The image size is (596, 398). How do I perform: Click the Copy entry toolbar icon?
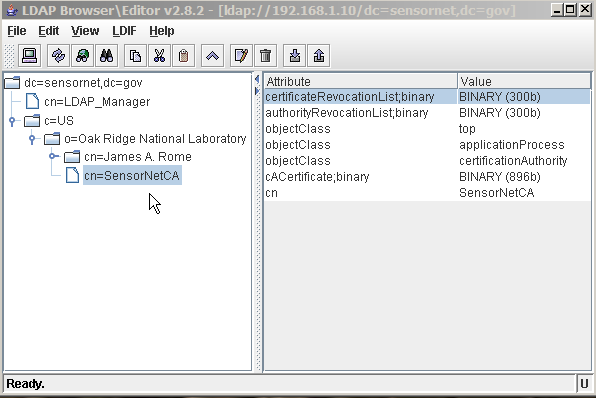tap(135, 56)
